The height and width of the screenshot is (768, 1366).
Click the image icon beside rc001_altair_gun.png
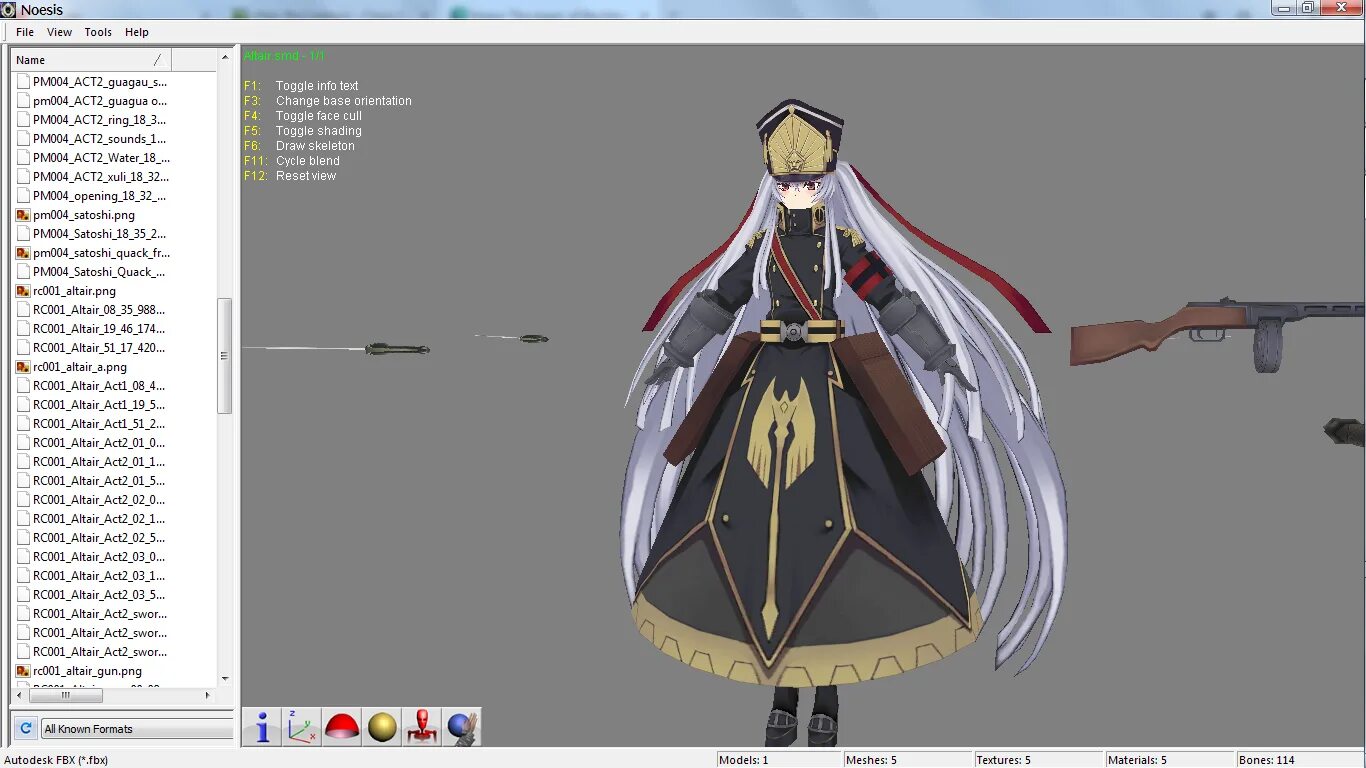point(23,671)
